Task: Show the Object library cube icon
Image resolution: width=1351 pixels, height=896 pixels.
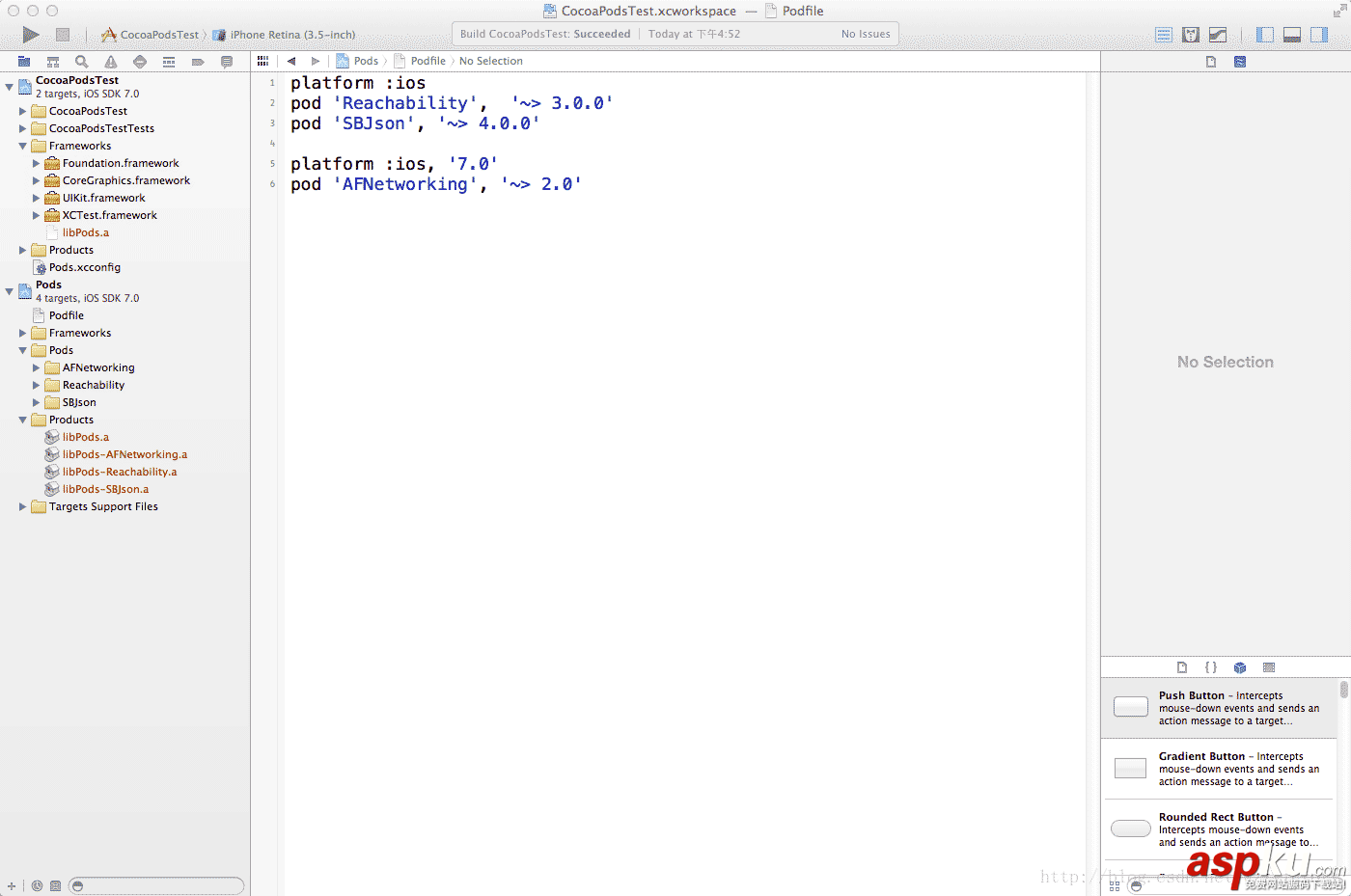Action: click(x=1240, y=666)
